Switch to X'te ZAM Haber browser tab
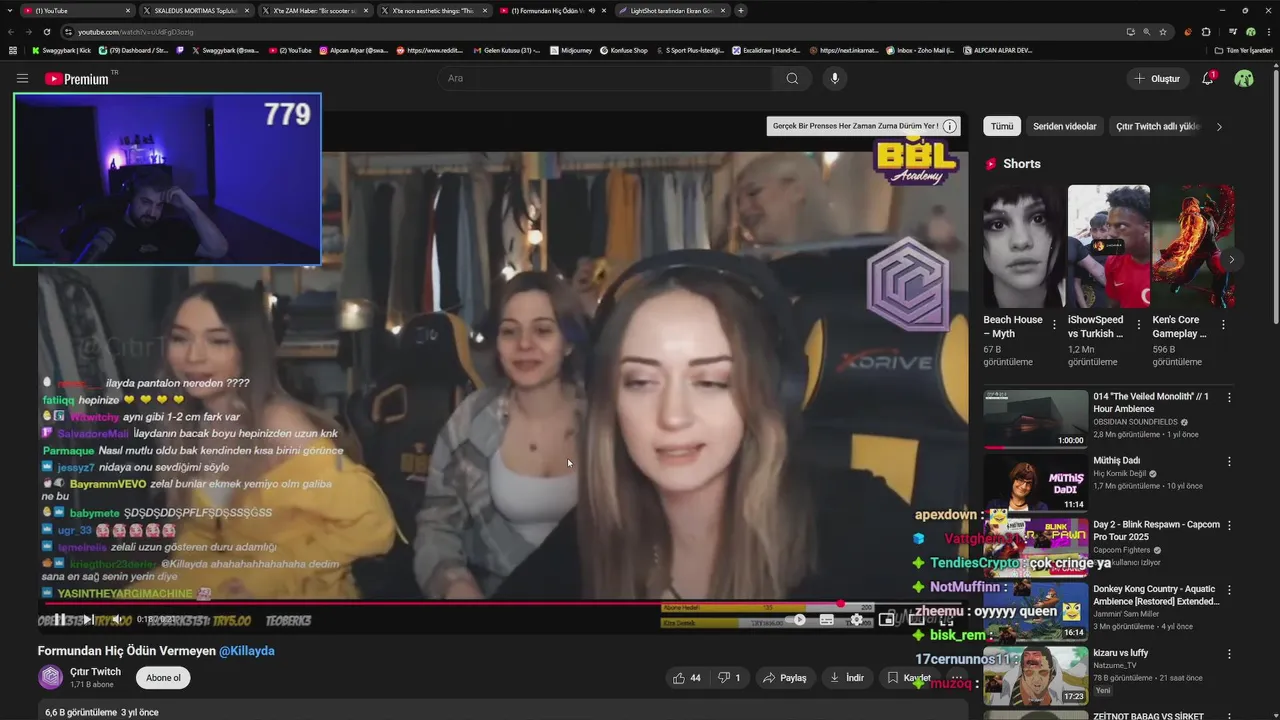Image resolution: width=1280 pixels, height=720 pixels. pos(315,11)
